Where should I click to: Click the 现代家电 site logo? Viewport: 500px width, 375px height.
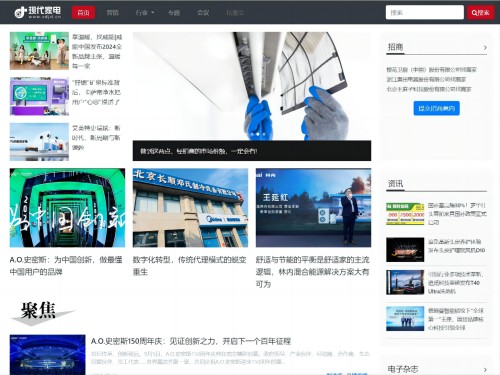tap(38, 12)
